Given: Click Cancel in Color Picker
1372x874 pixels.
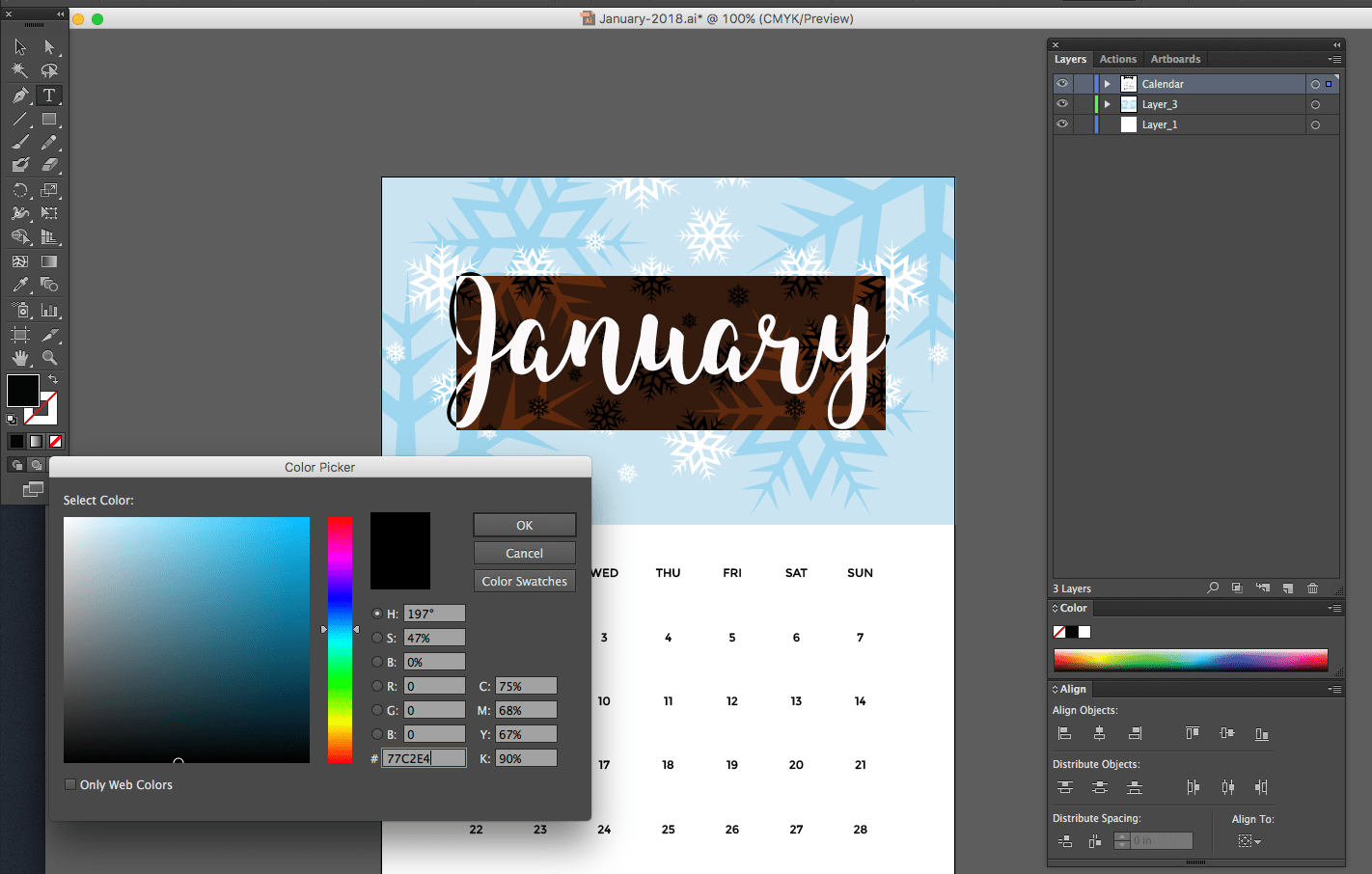Looking at the screenshot, I should coord(525,553).
